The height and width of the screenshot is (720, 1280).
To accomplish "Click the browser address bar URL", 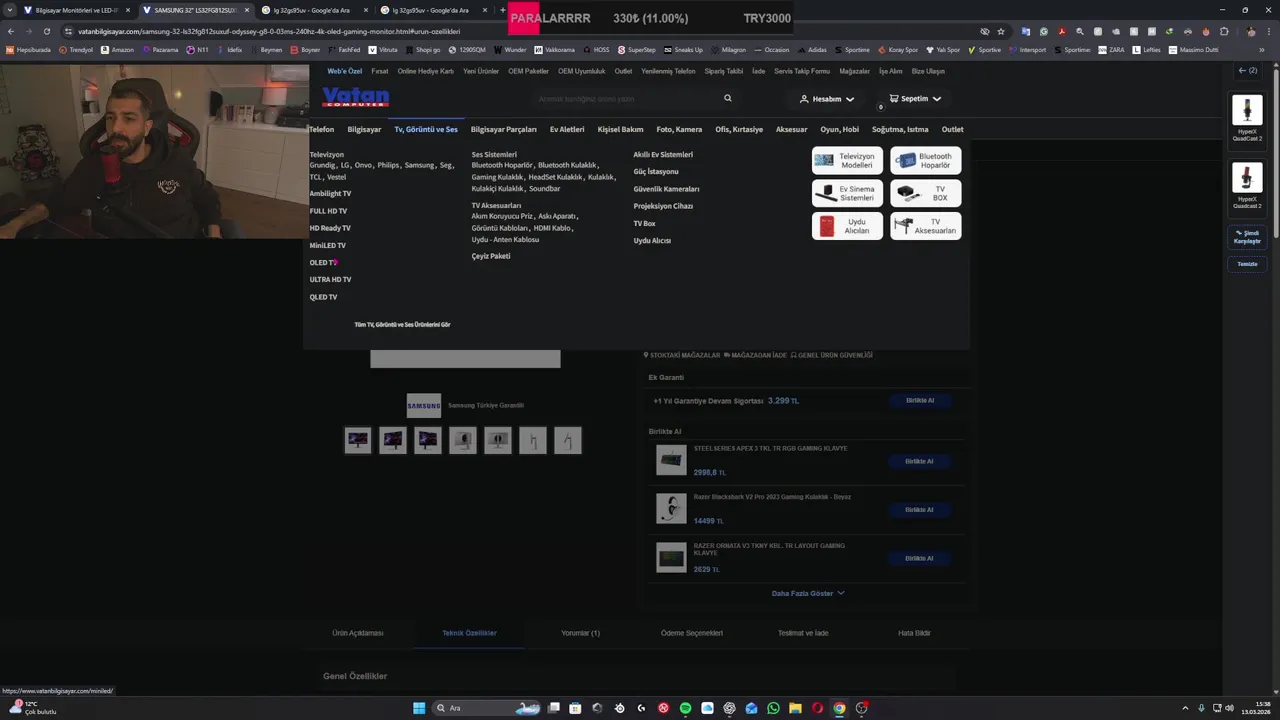I will click(269, 31).
